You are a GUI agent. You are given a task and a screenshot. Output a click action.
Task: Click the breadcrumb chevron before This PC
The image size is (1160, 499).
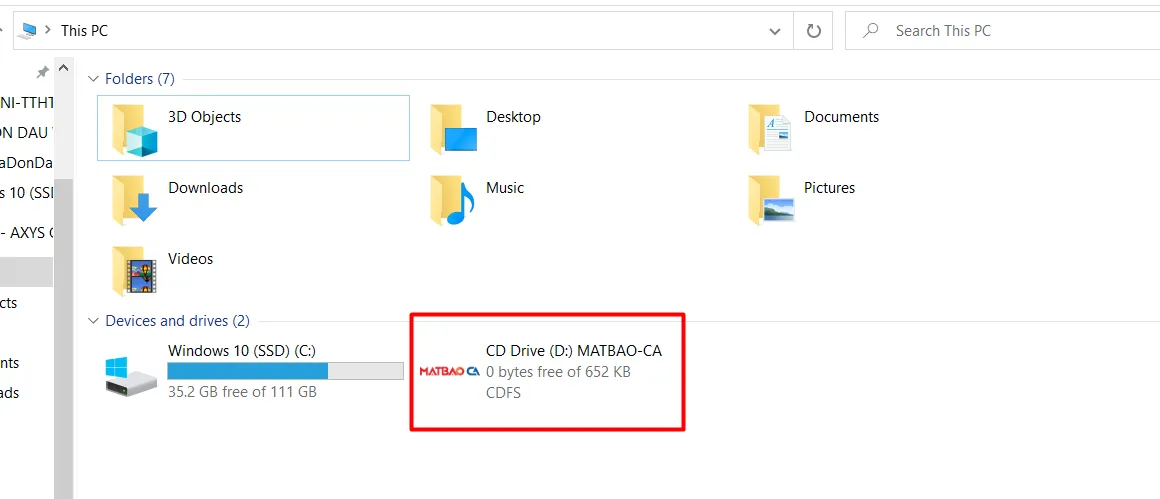point(48,31)
